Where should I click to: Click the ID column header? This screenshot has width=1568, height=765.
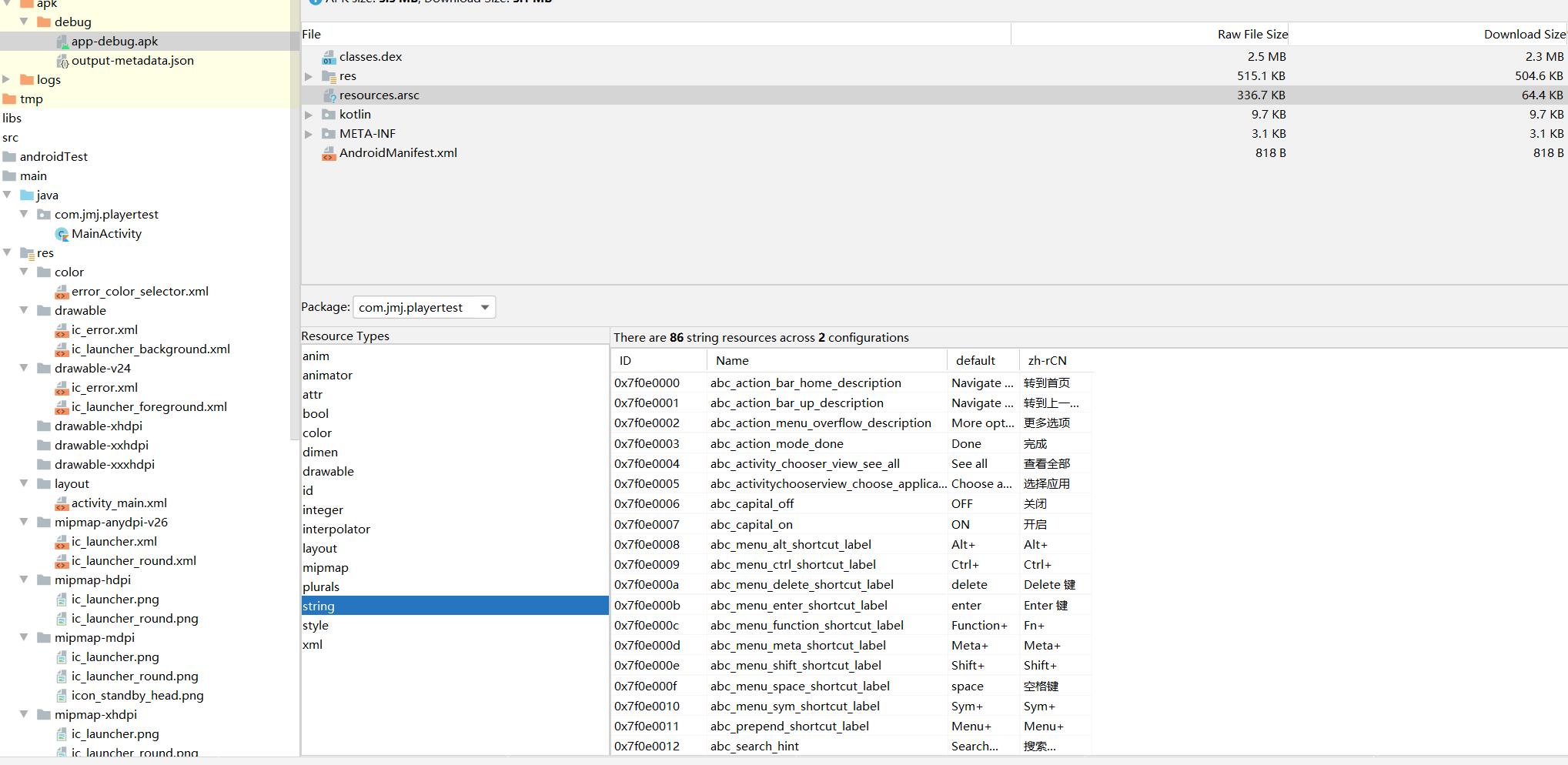click(660, 361)
